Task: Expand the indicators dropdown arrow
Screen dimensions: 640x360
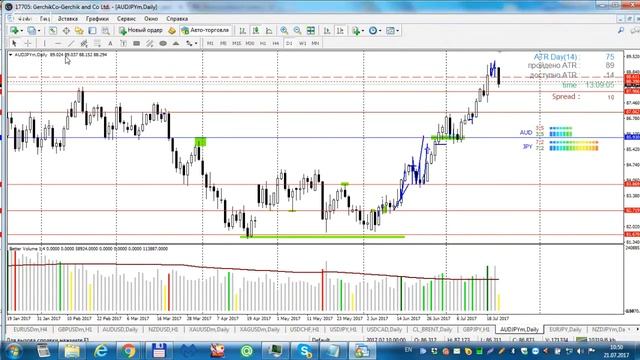Action: tap(362, 31)
